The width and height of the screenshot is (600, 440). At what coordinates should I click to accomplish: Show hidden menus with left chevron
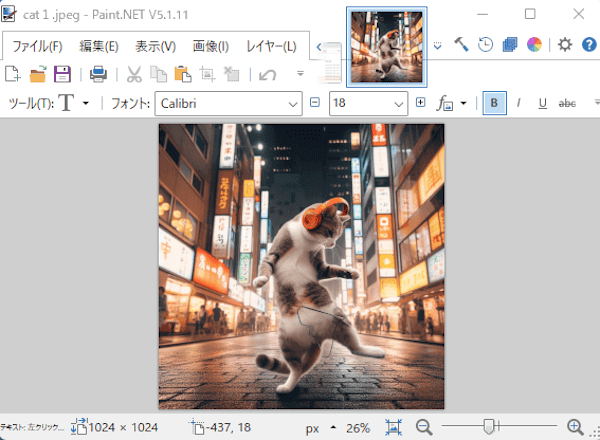coord(319,47)
